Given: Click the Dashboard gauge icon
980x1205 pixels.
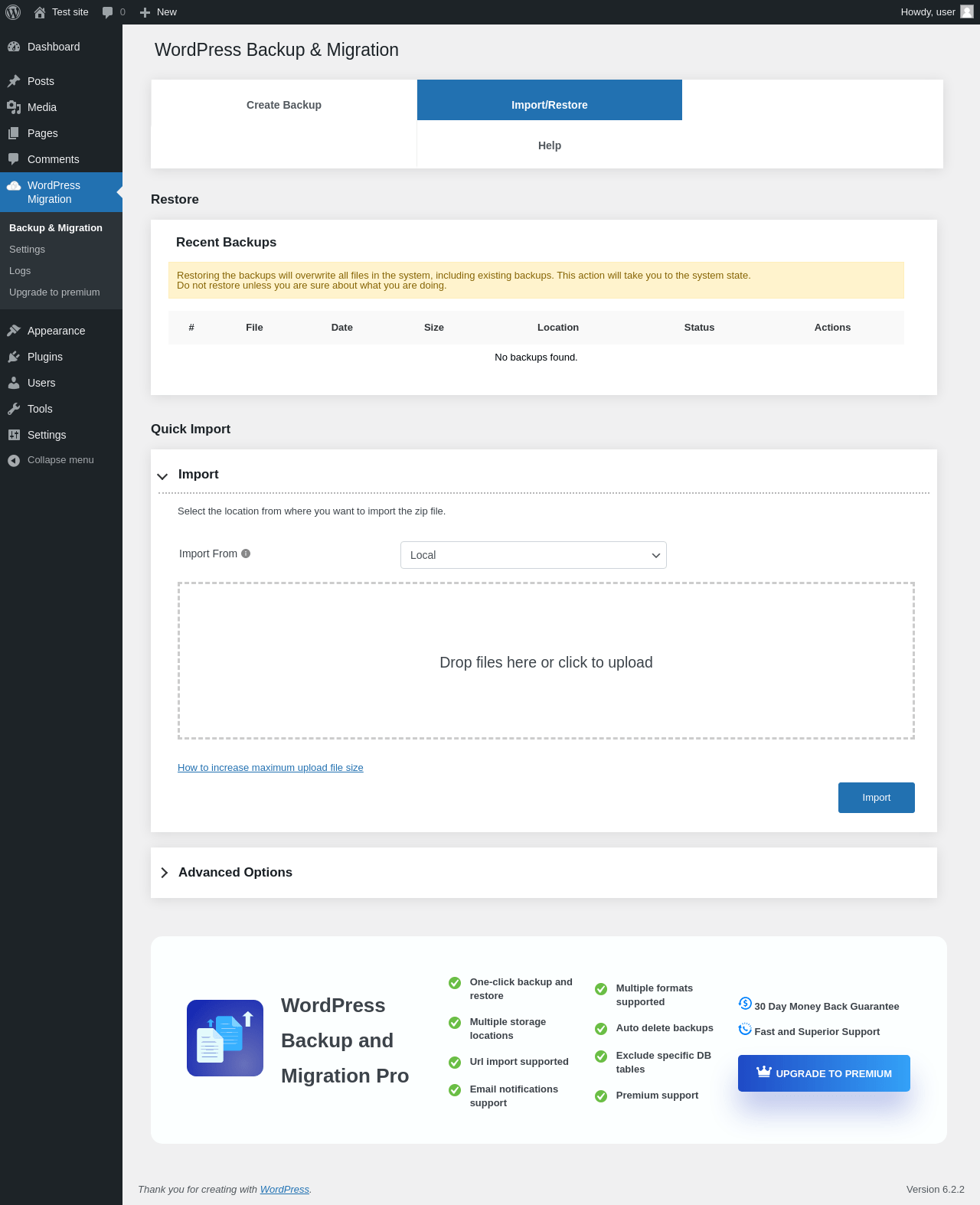Looking at the screenshot, I should tap(14, 47).
